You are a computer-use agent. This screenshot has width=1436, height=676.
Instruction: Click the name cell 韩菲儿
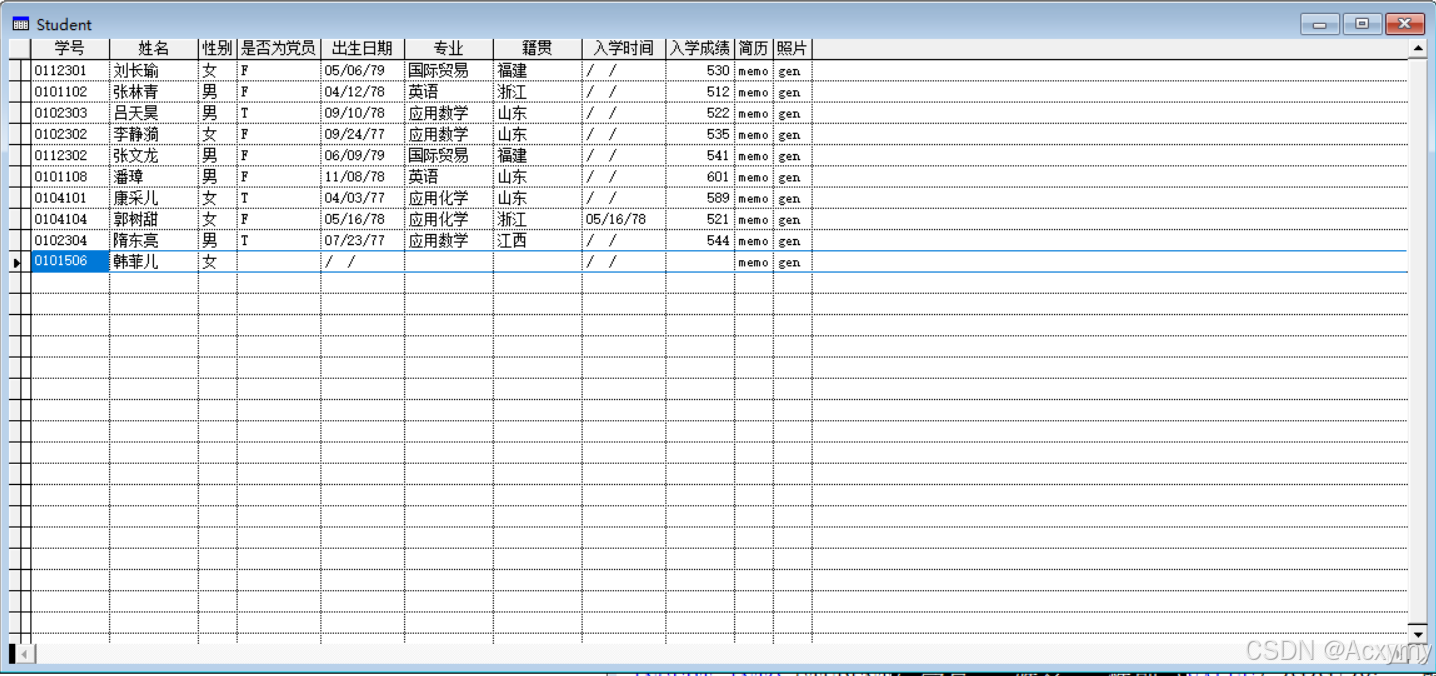click(154, 261)
